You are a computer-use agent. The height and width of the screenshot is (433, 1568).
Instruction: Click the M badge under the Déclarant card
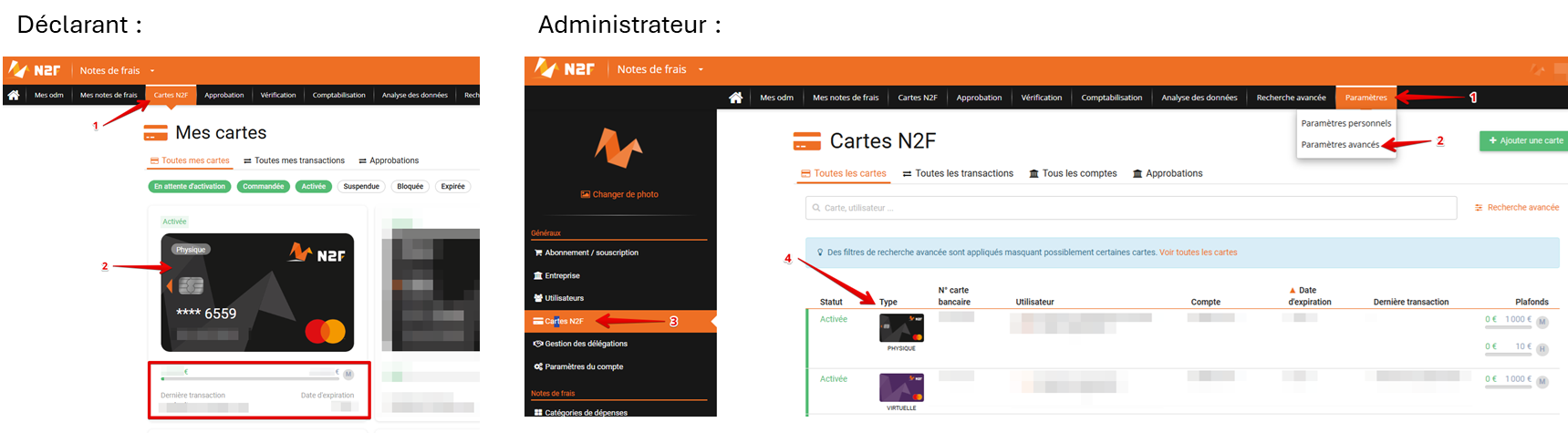[x=348, y=374]
